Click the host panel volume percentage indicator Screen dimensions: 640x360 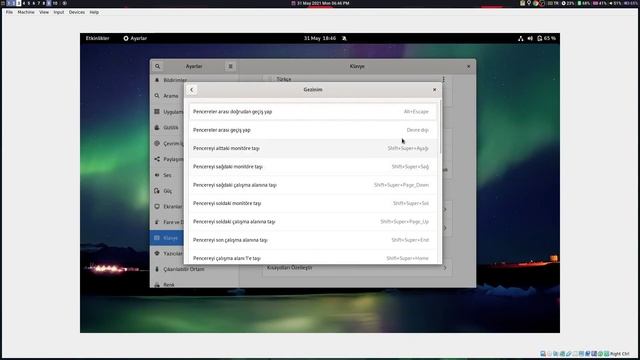pyautogui.click(x=616, y=3)
